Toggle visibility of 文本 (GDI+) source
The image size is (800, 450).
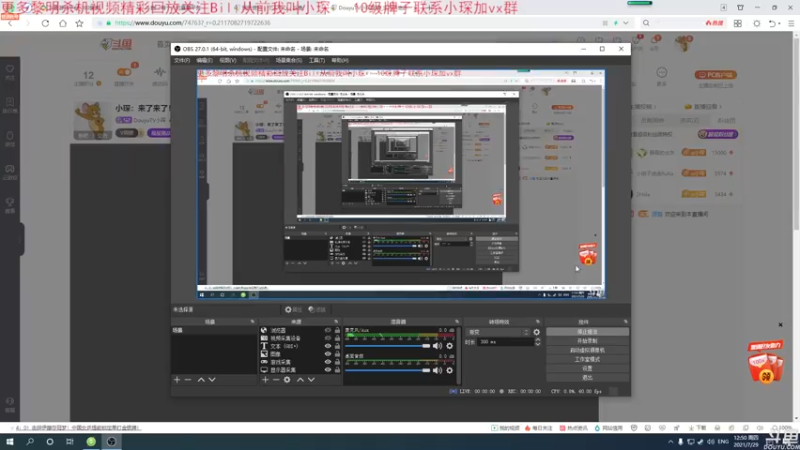click(328, 346)
